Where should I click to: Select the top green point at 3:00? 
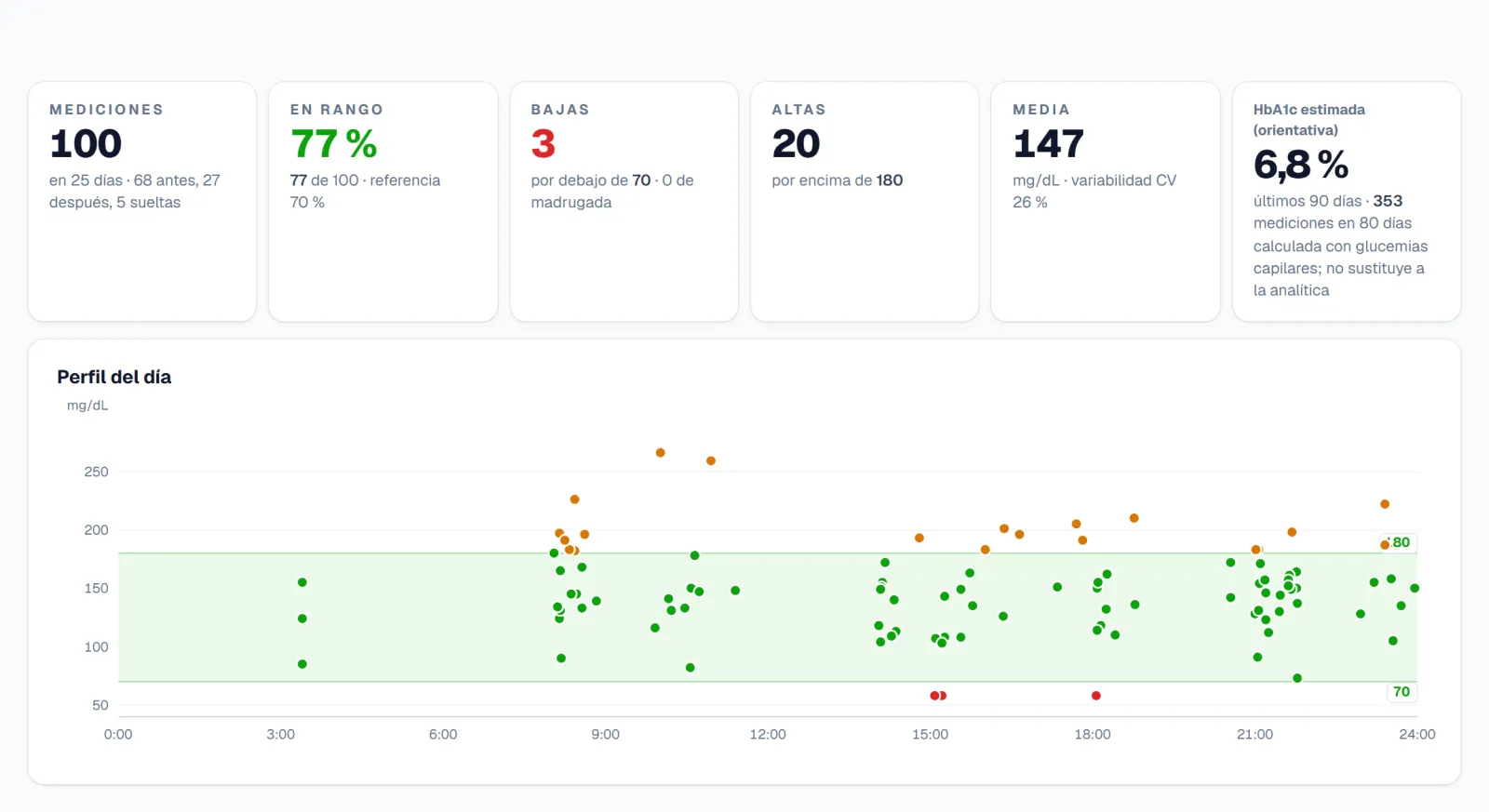click(302, 583)
